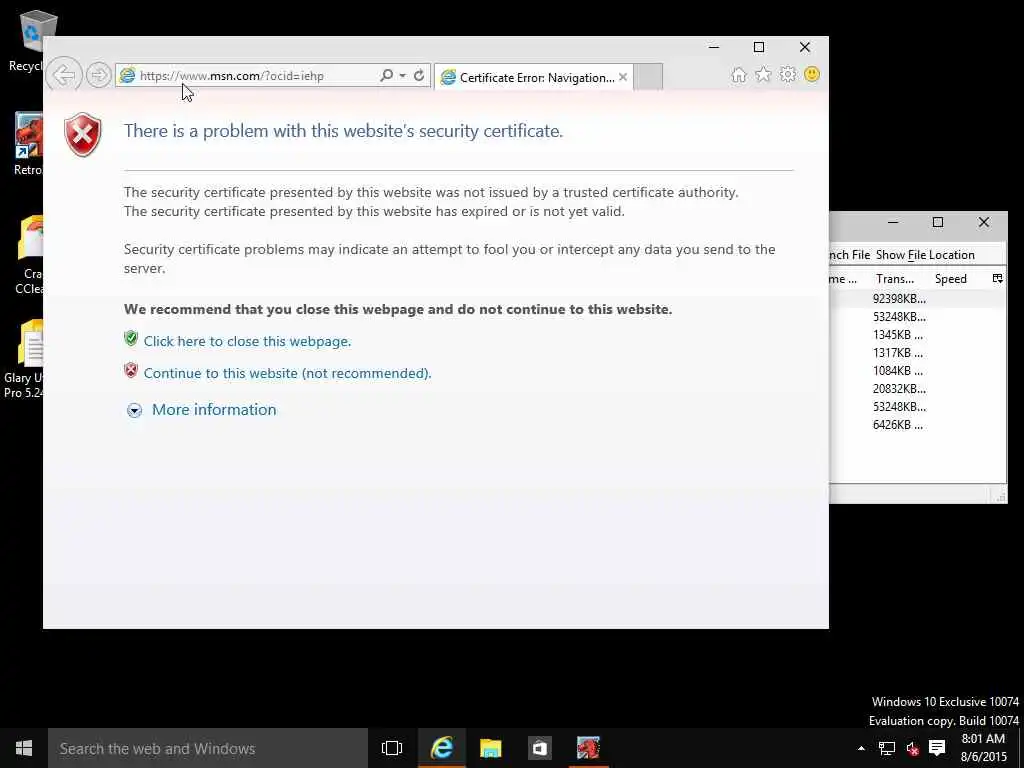Click the red shield error icon
The image size is (1024, 768).
83,135
